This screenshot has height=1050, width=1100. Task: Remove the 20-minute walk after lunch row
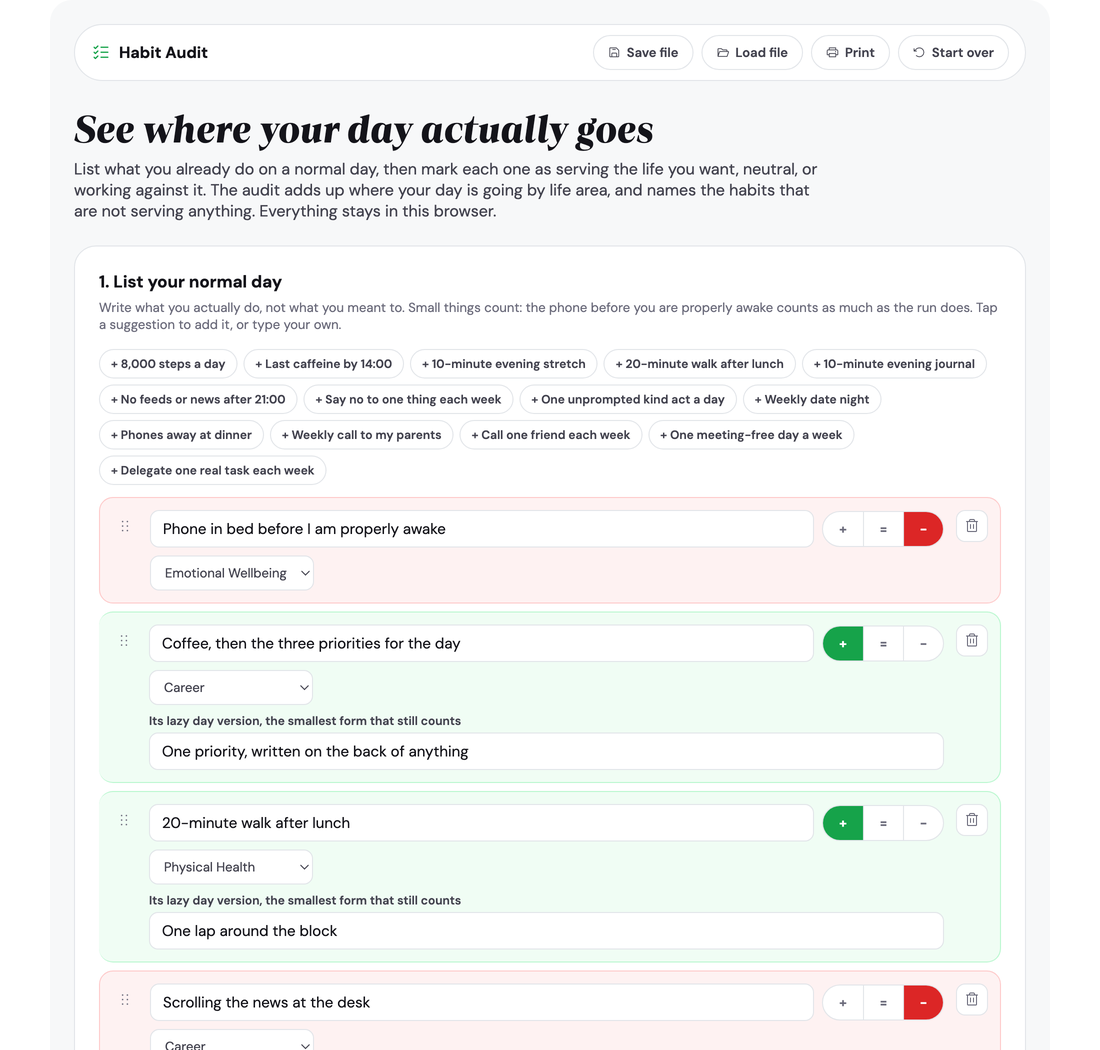coord(972,820)
